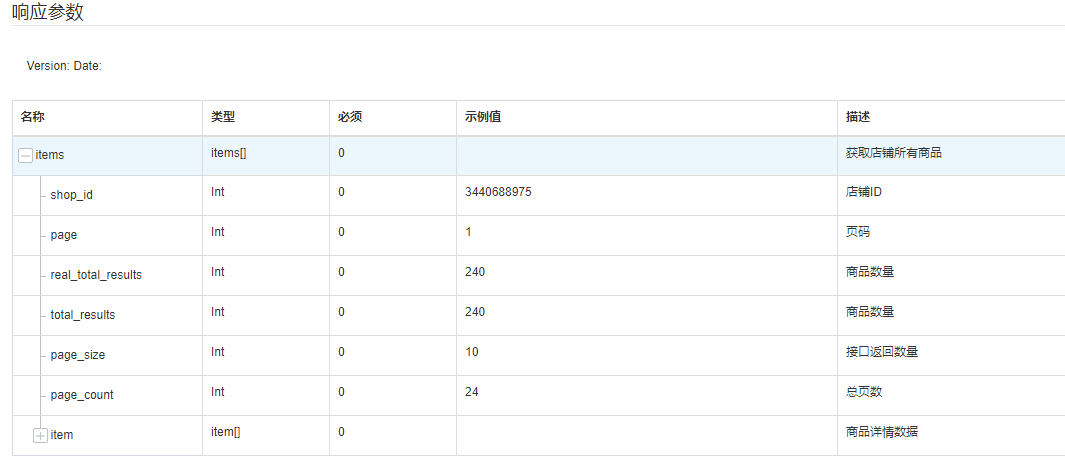Image resolution: width=1065 pixels, height=464 pixels.
Task: Click description 店铺ID
Action: (x=864, y=193)
